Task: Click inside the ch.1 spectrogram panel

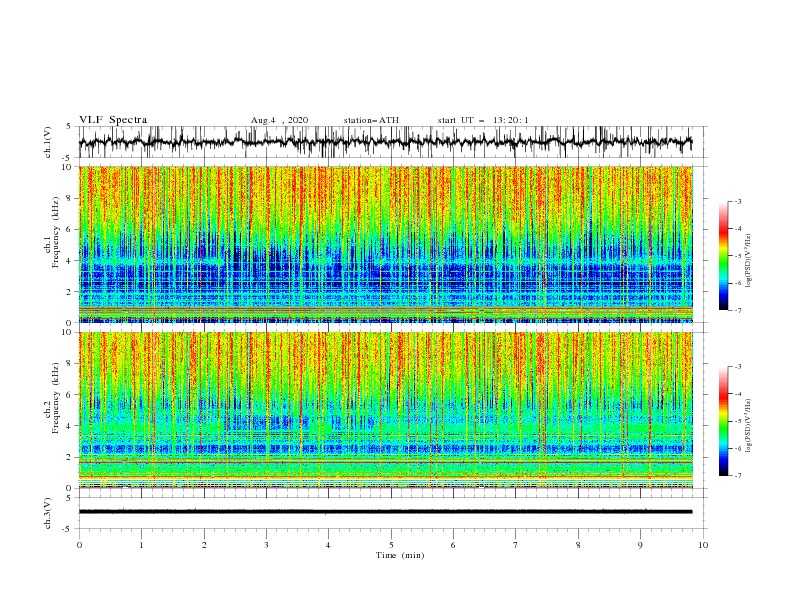Action: tap(386, 244)
